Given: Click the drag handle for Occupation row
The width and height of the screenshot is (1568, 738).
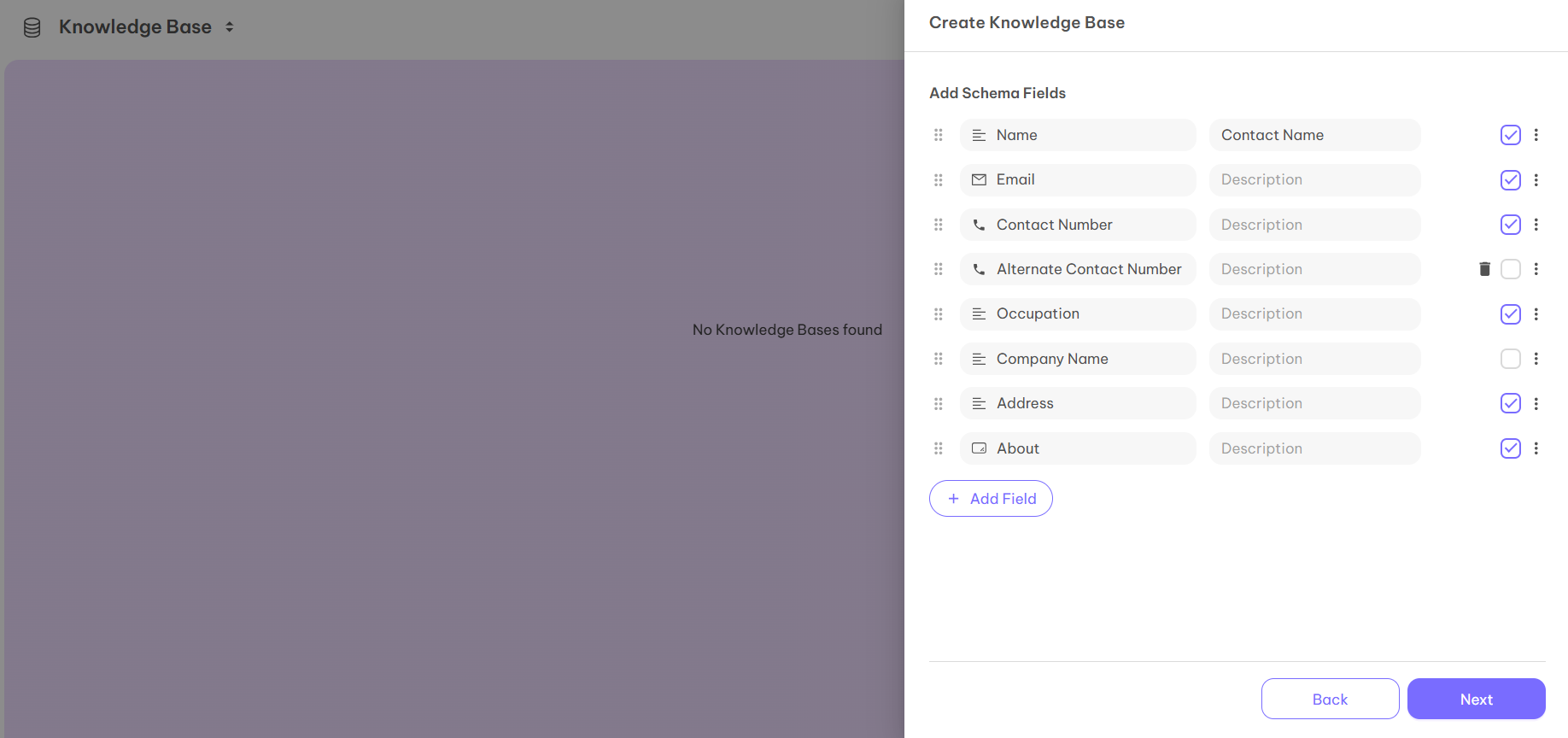Looking at the screenshot, I should tap(939, 314).
